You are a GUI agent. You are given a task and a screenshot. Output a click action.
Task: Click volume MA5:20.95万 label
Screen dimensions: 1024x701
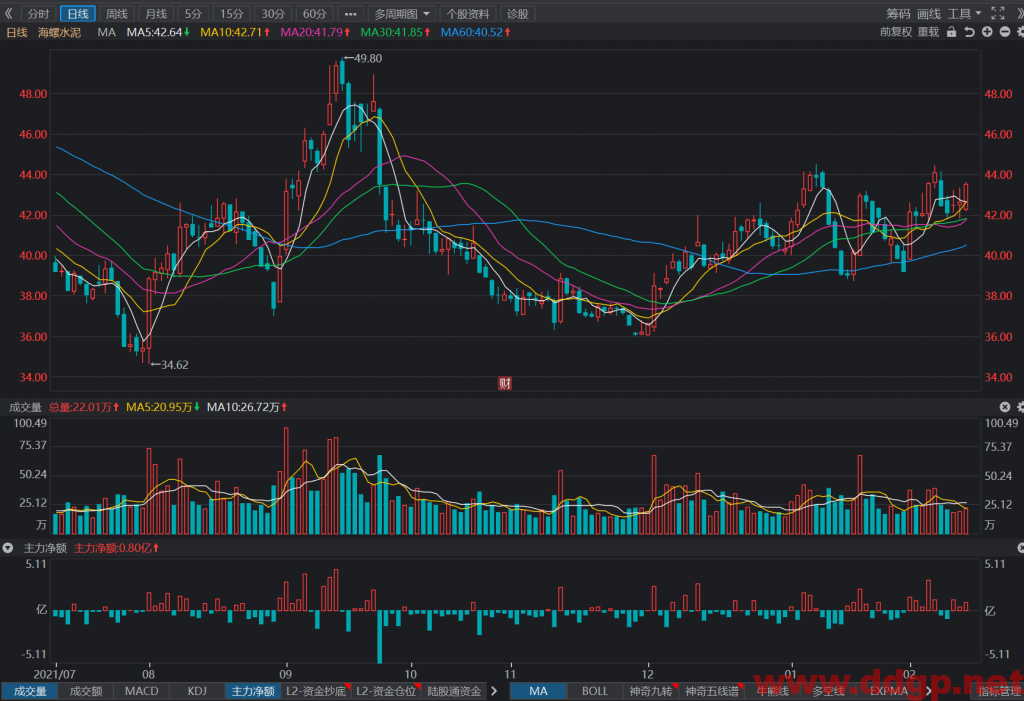pos(163,407)
